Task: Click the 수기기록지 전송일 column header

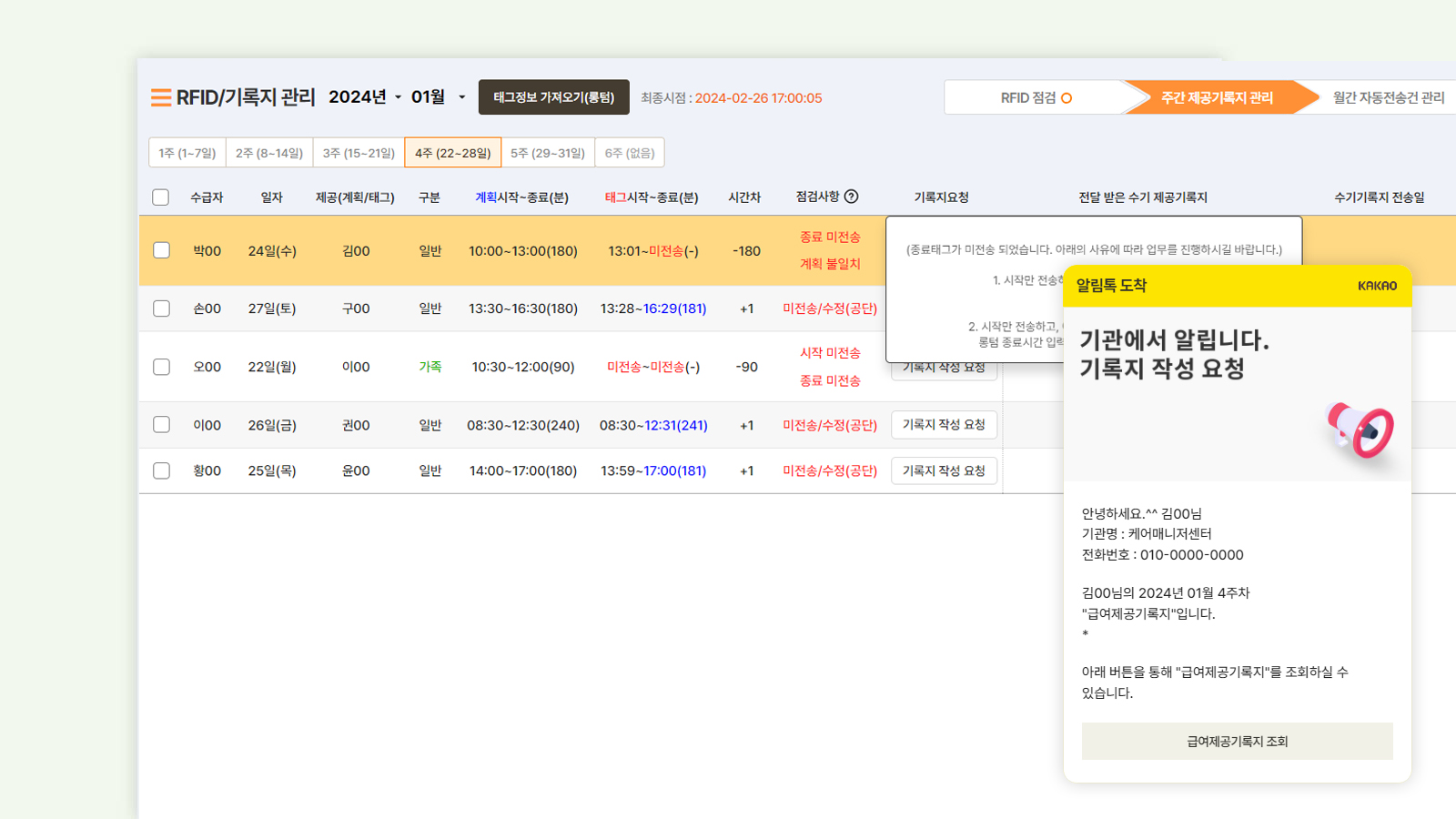Action: tap(1380, 197)
